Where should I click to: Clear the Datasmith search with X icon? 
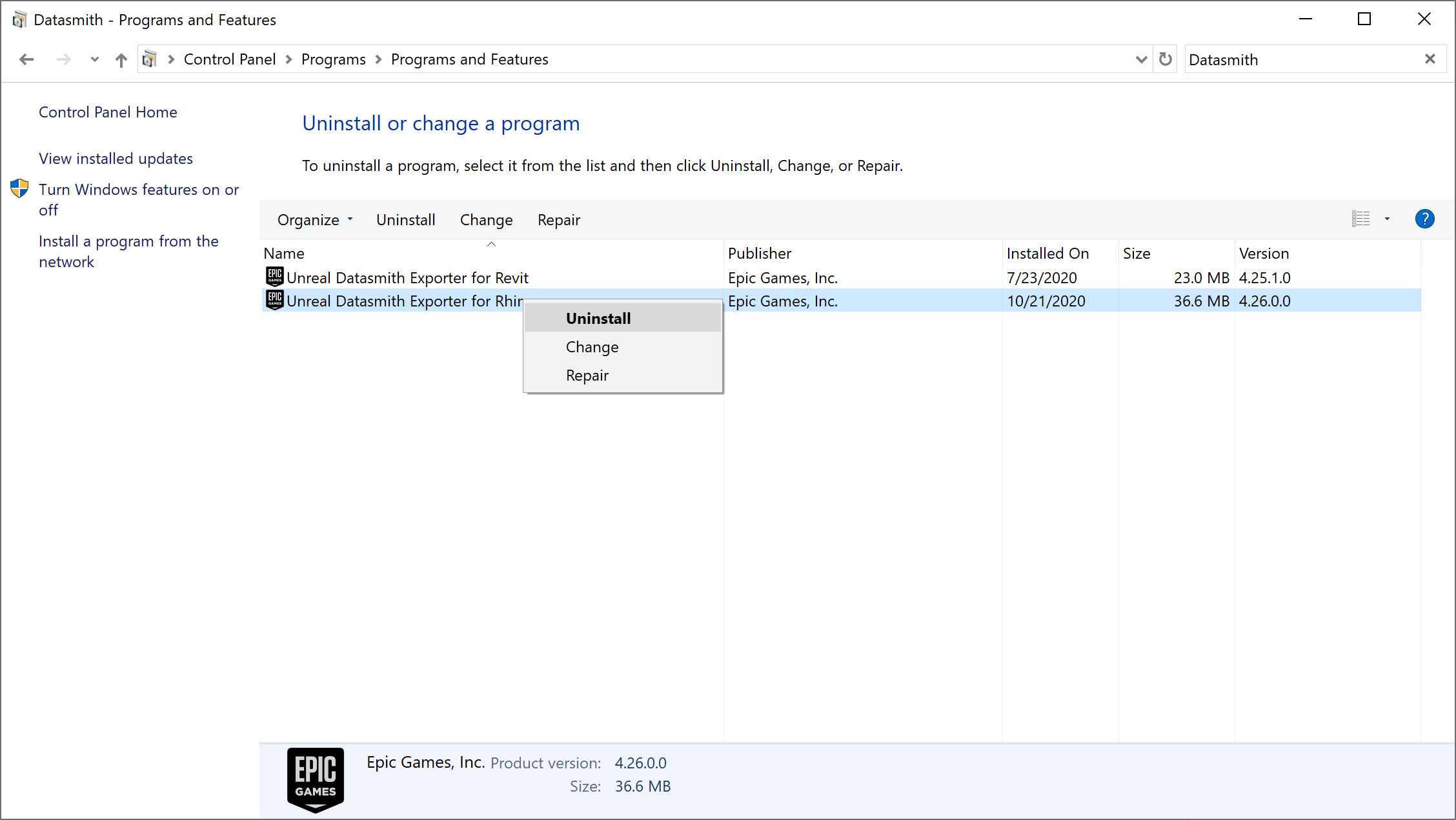1430,59
